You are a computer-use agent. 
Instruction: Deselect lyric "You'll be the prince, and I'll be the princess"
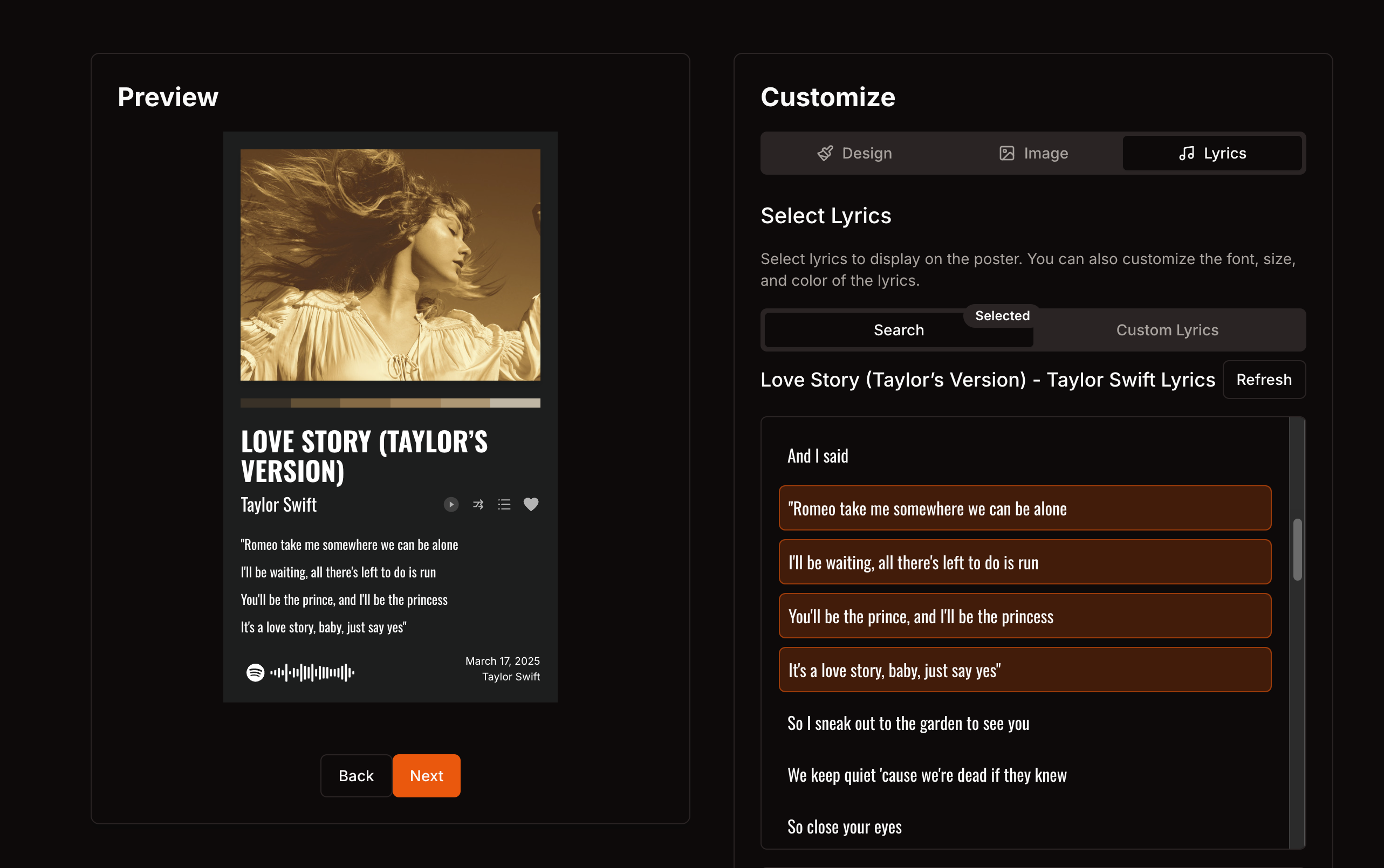click(1024, 616)
